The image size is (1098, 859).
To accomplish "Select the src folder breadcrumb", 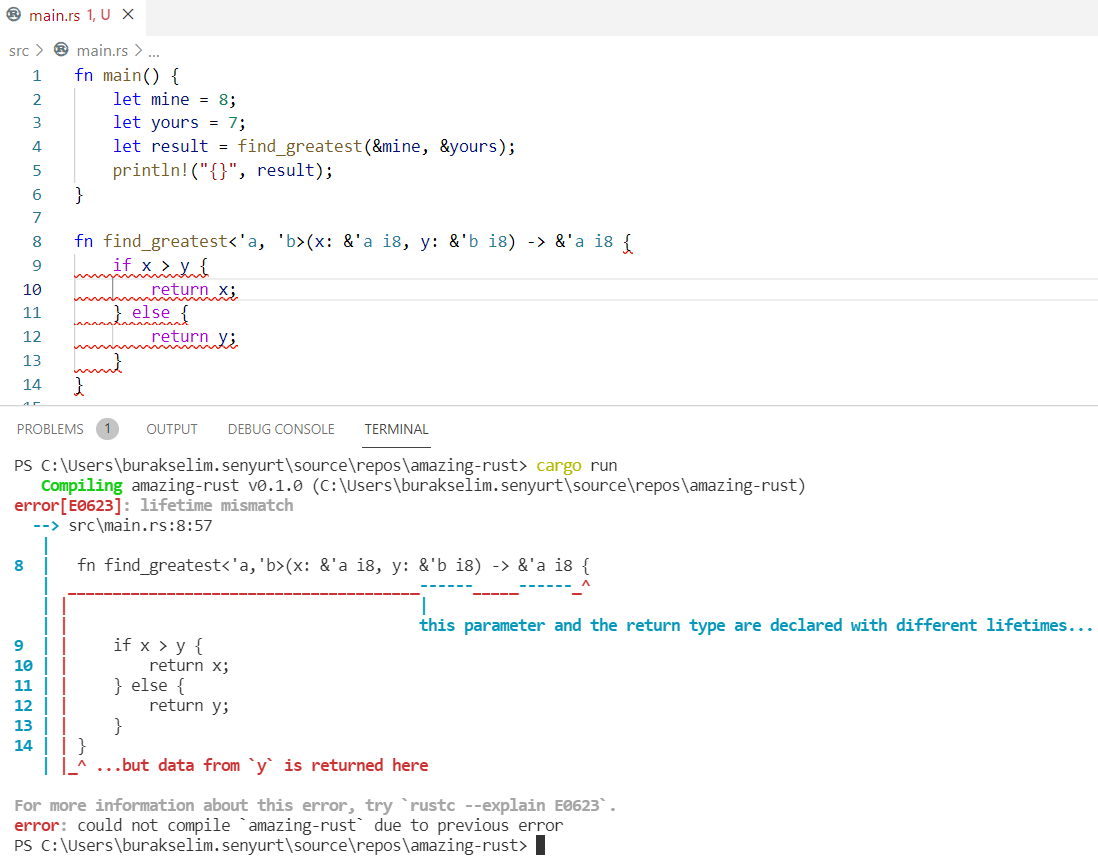I will pos(19,50).
